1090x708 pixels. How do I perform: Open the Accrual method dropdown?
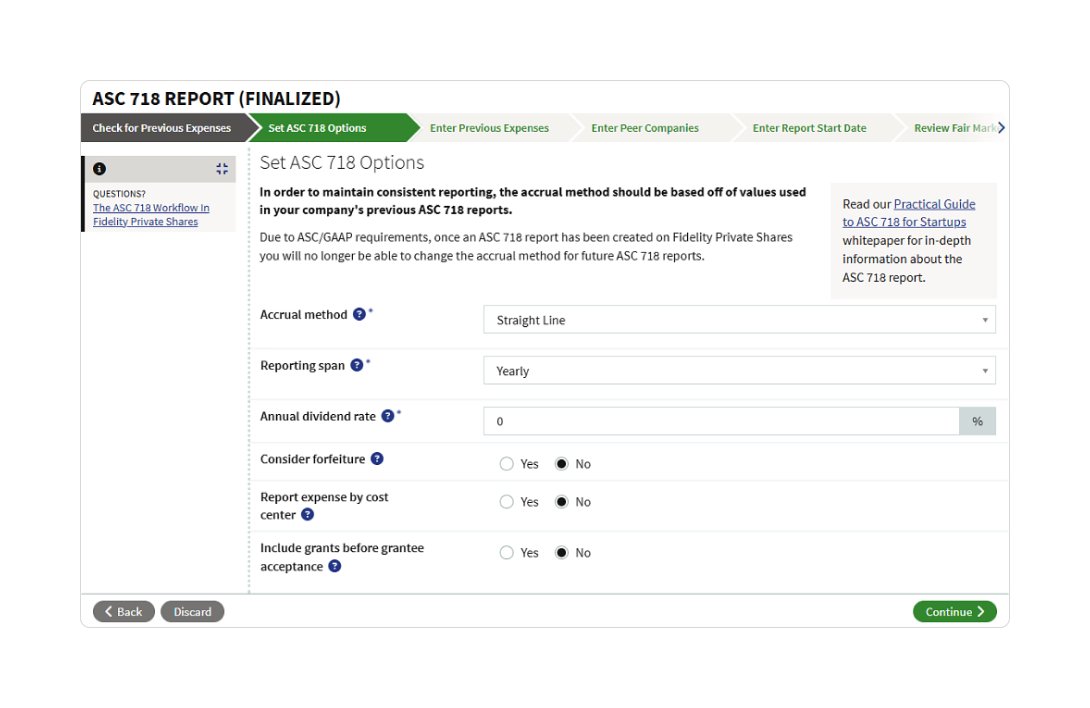pos(739,320)
